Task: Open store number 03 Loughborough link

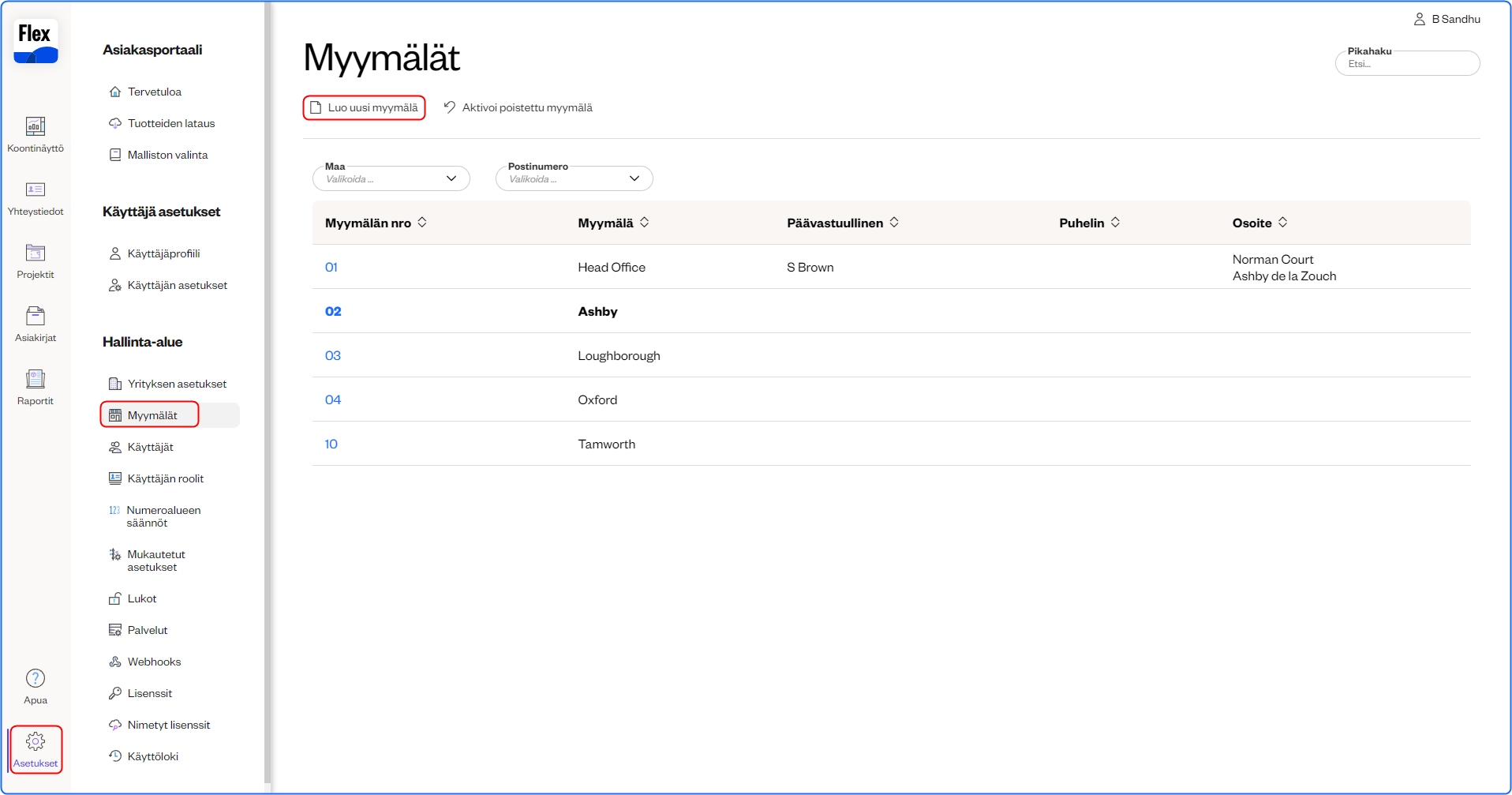Action: [333, 356]
